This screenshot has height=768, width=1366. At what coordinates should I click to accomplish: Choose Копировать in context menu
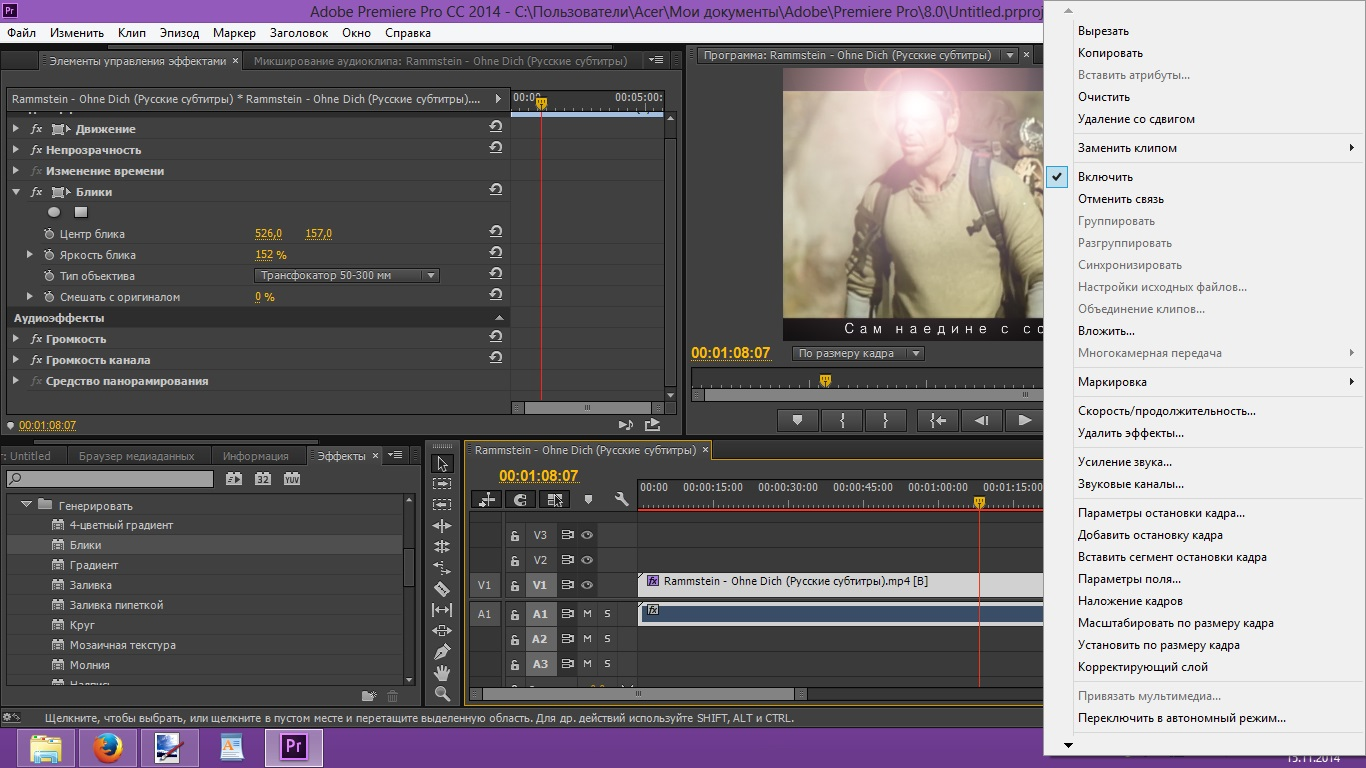[1110, 53]
